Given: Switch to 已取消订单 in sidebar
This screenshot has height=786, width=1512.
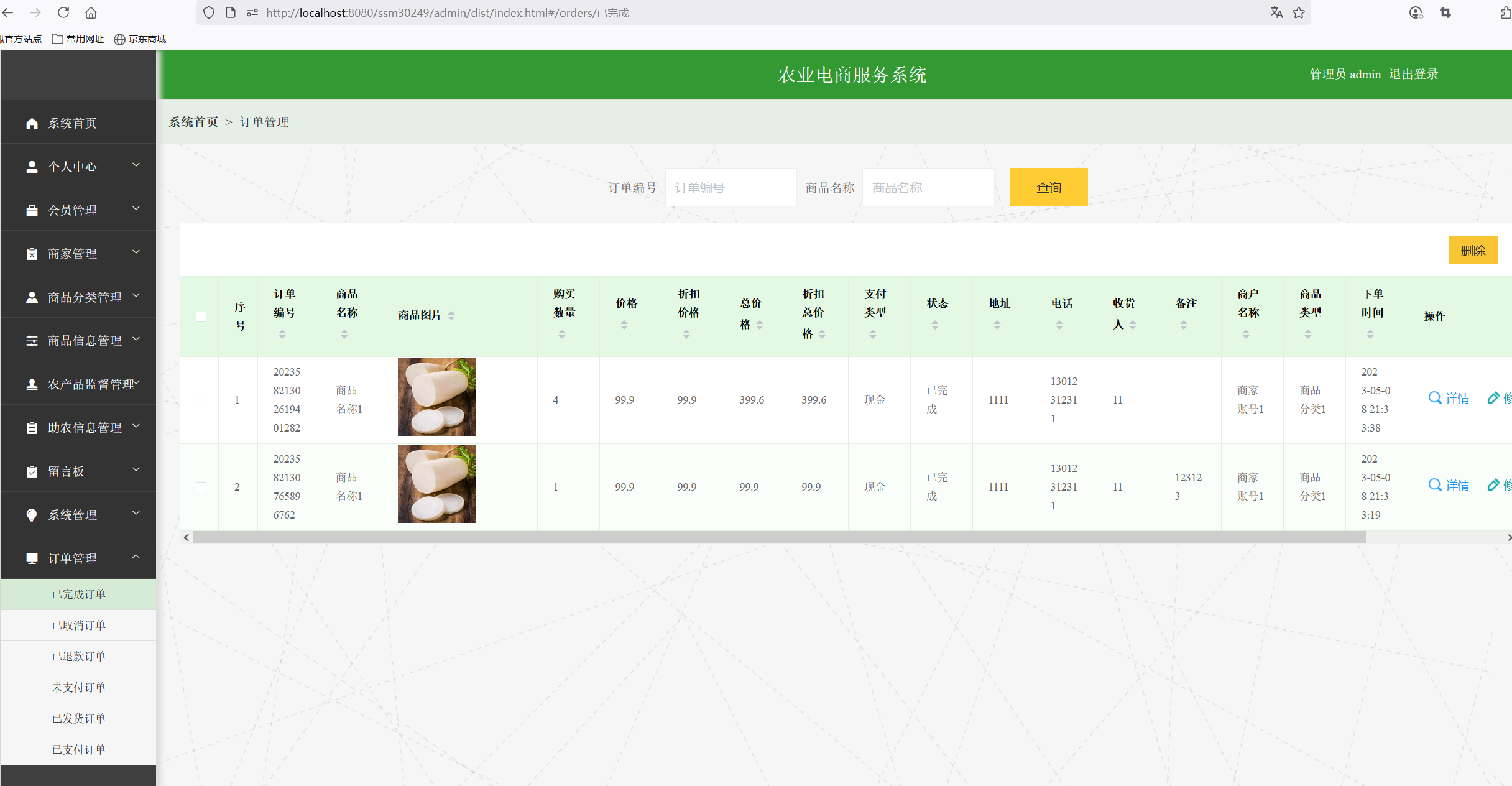Looking at the screenshot, I should [78, 625].
